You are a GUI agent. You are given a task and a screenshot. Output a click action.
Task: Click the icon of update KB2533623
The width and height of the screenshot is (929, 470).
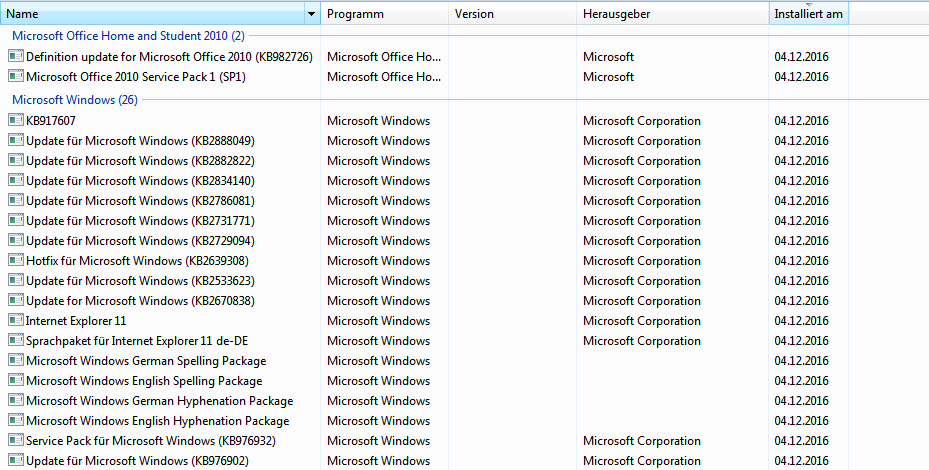click(x=16, y=280)
